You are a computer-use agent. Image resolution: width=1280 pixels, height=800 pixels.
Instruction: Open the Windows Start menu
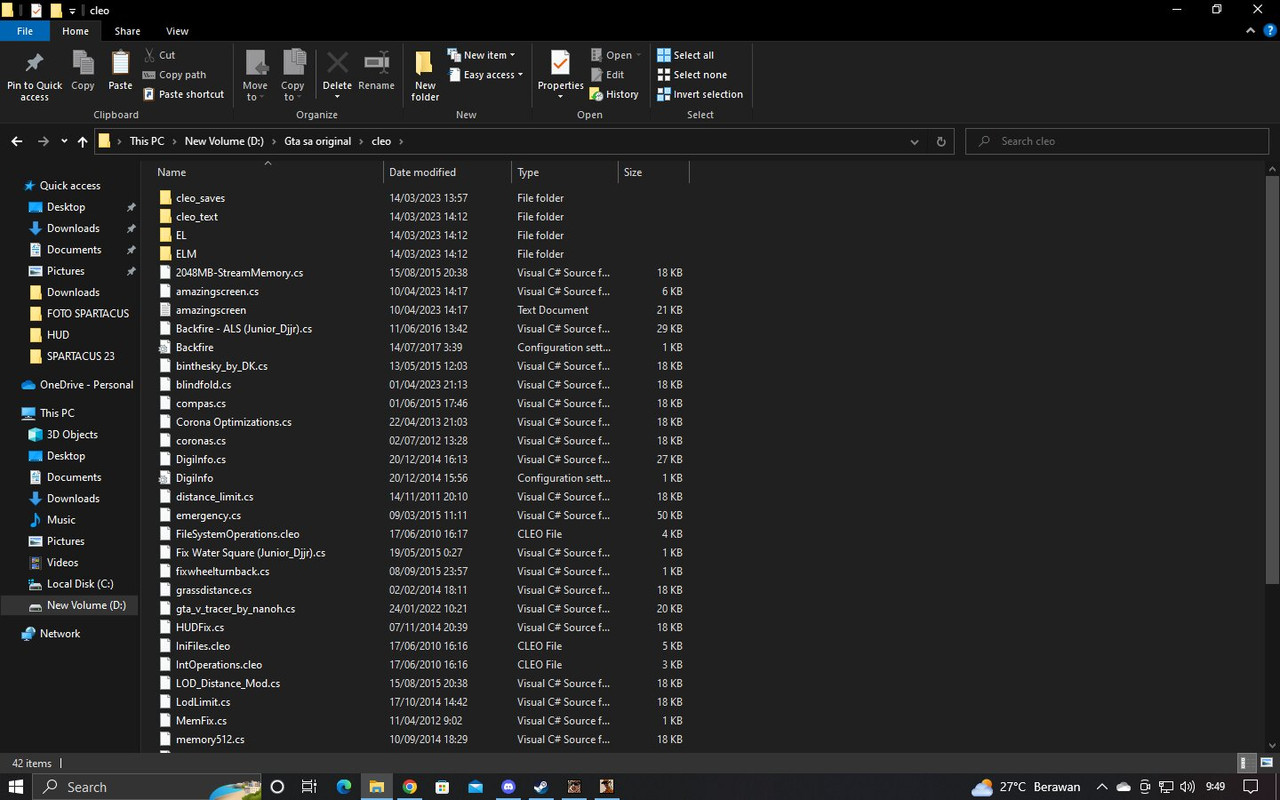coord(16,787)
